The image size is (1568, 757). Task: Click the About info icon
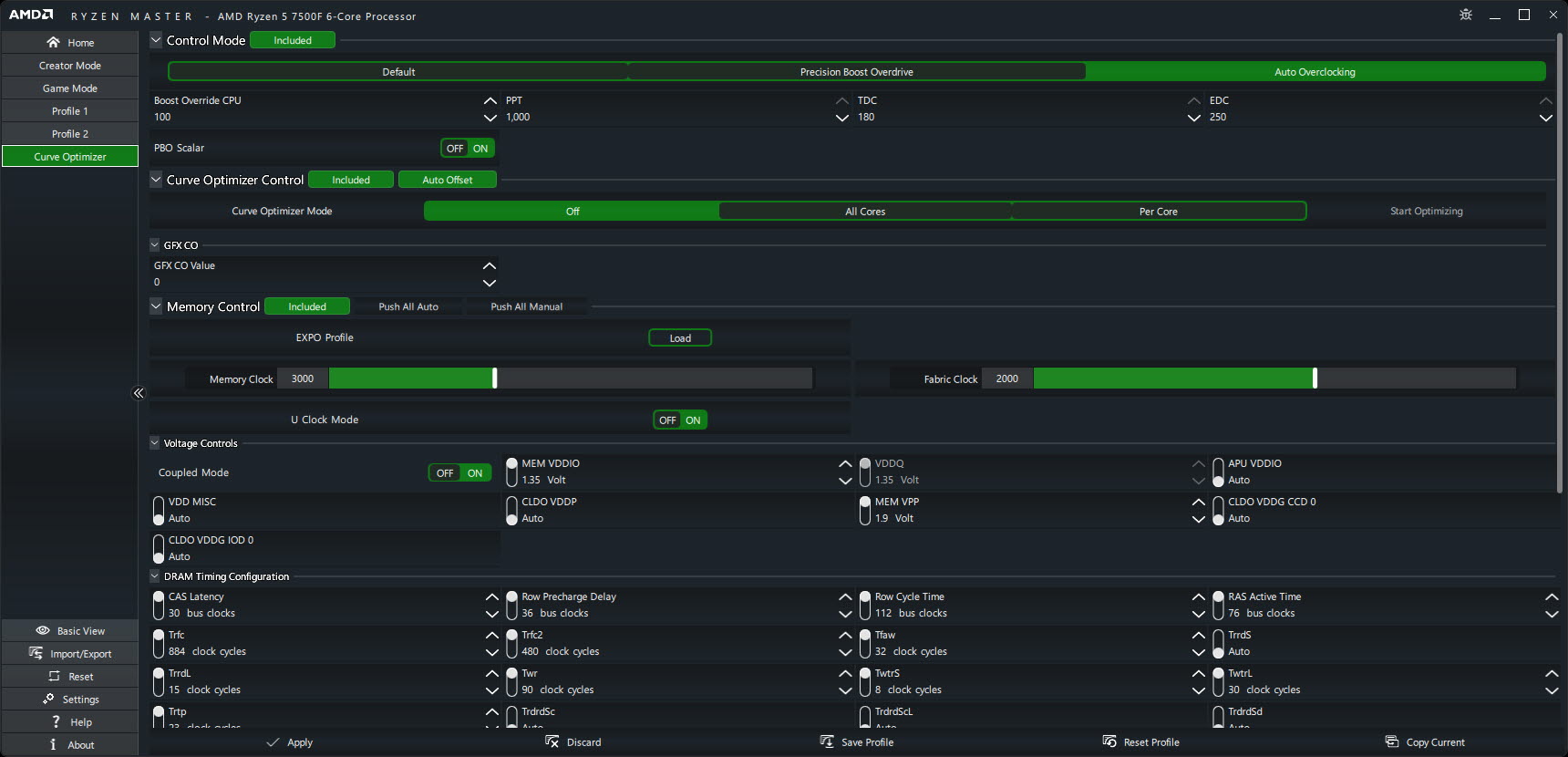click(x=53, y=744)
